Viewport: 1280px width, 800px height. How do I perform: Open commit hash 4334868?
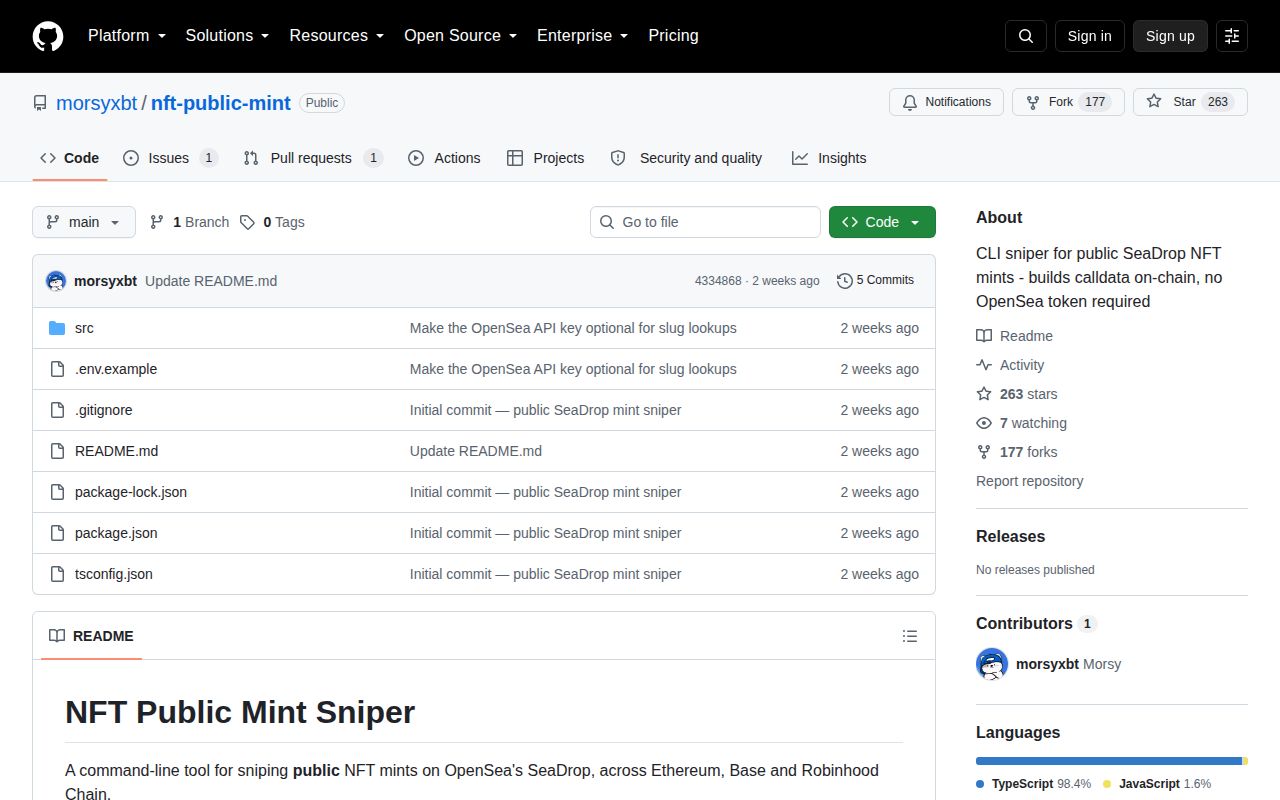point(718,281)
